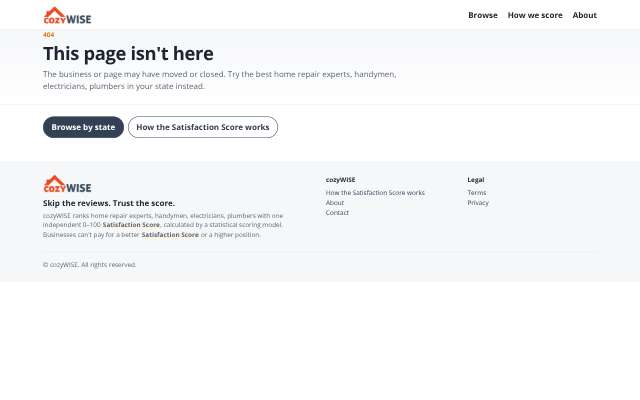This screenshot has width=640, height=400.
Task: Open the About link in the footer
Action: [335, 202]
